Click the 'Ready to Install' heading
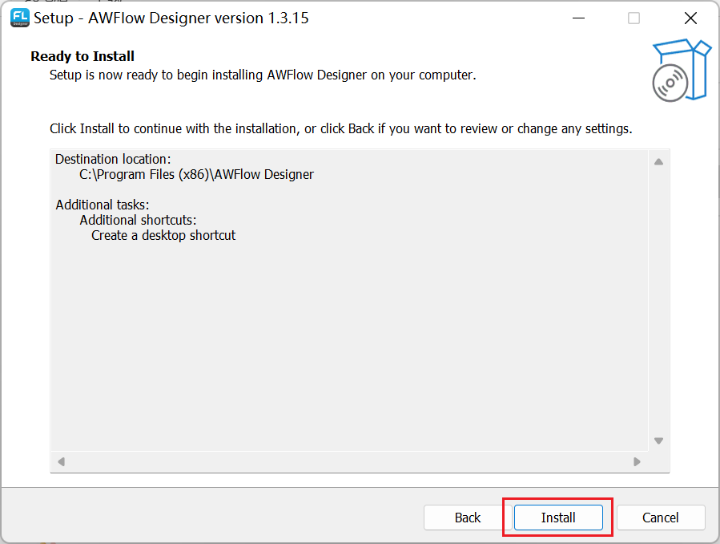This screenshot has height=544, width=720. (x=83, y=56)
